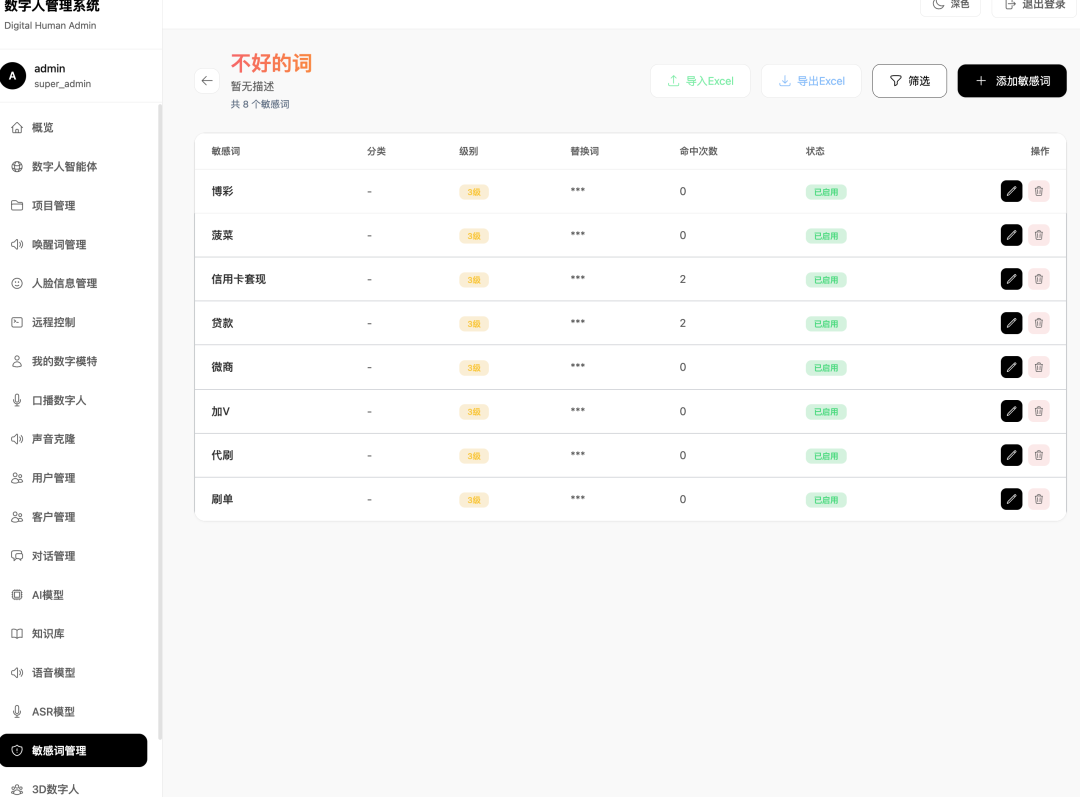
Task: Click the 替换词 column header
Action: pyautogui.click(x=584, y=151)
